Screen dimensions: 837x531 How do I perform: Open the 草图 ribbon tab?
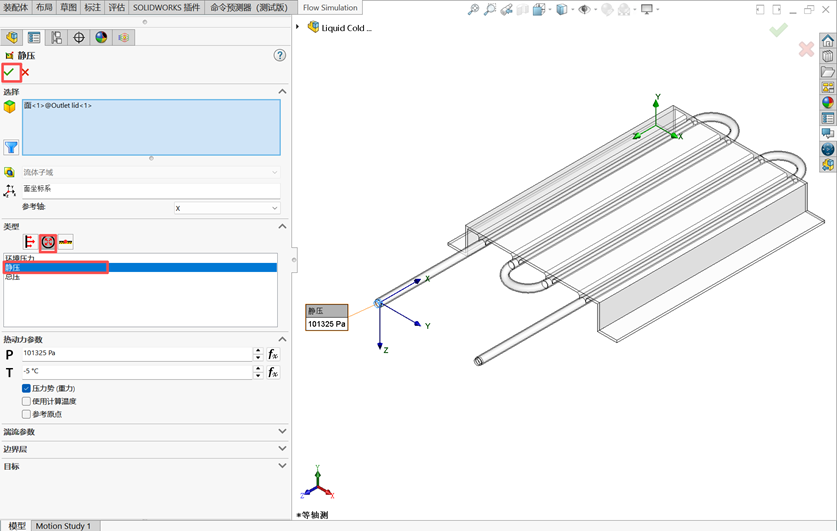(68, 7)
